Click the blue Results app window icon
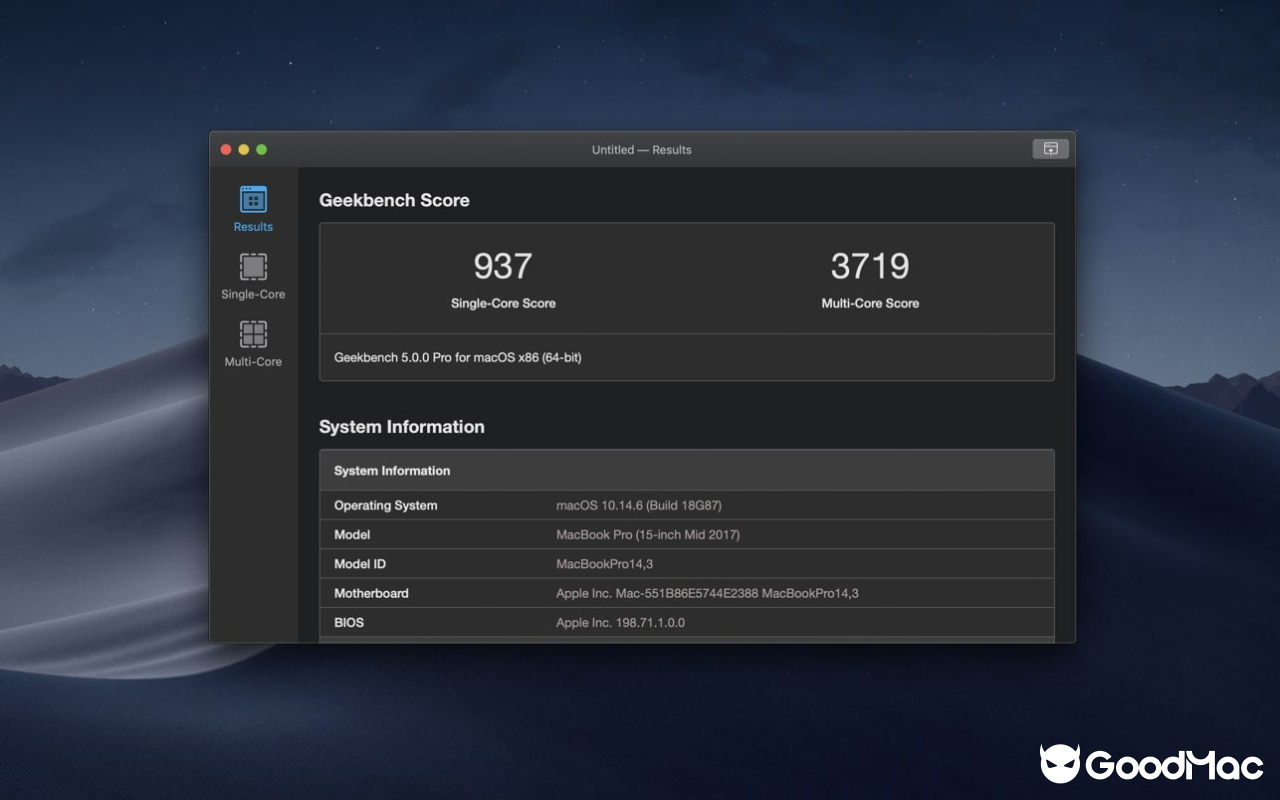This screenshot has height=800, width=1280. point(252,199)
